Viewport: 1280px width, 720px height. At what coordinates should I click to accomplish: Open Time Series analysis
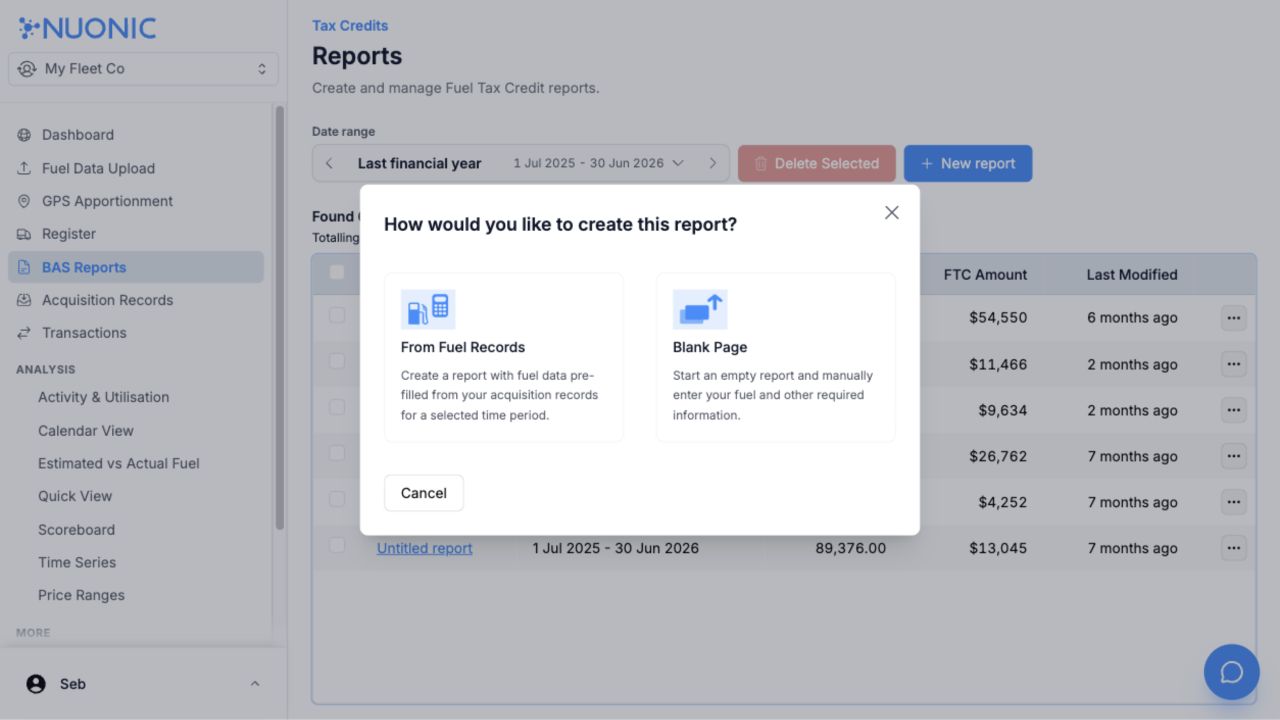[x=77, y=562]
